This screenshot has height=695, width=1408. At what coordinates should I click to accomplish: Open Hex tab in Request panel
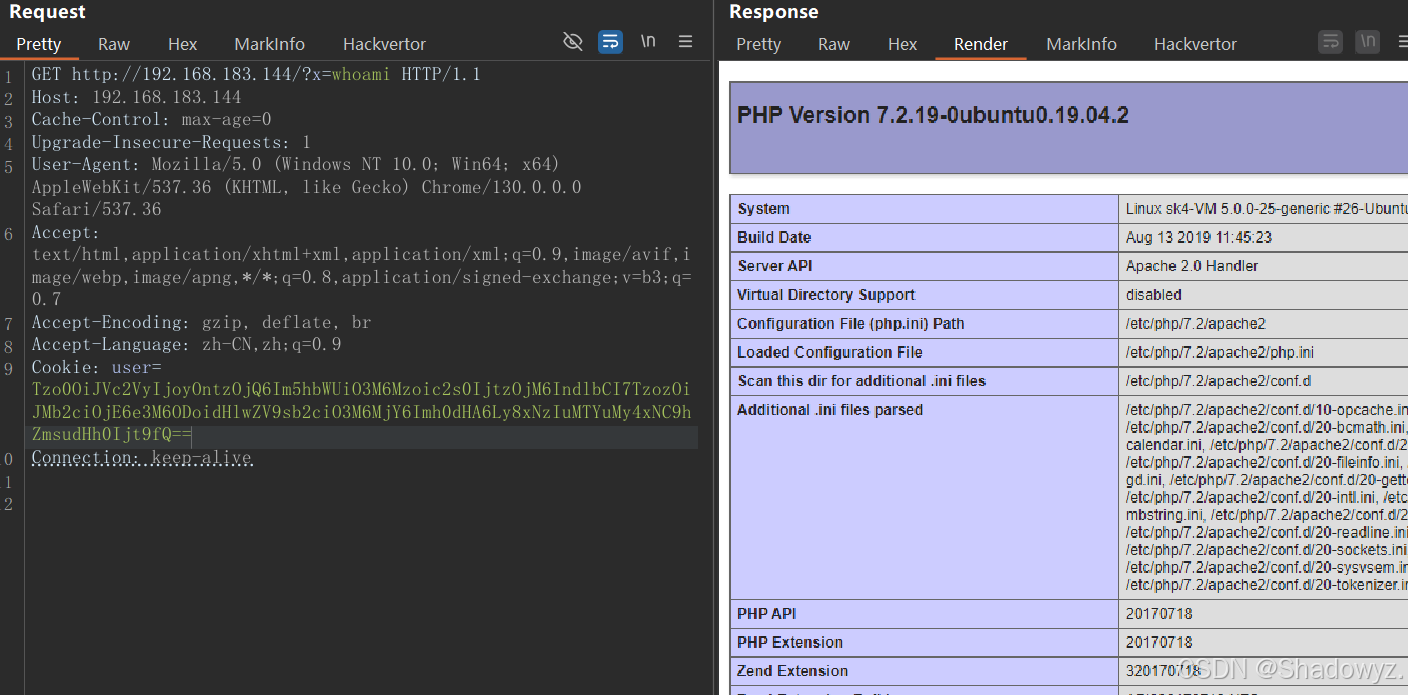tap(183, 44)
